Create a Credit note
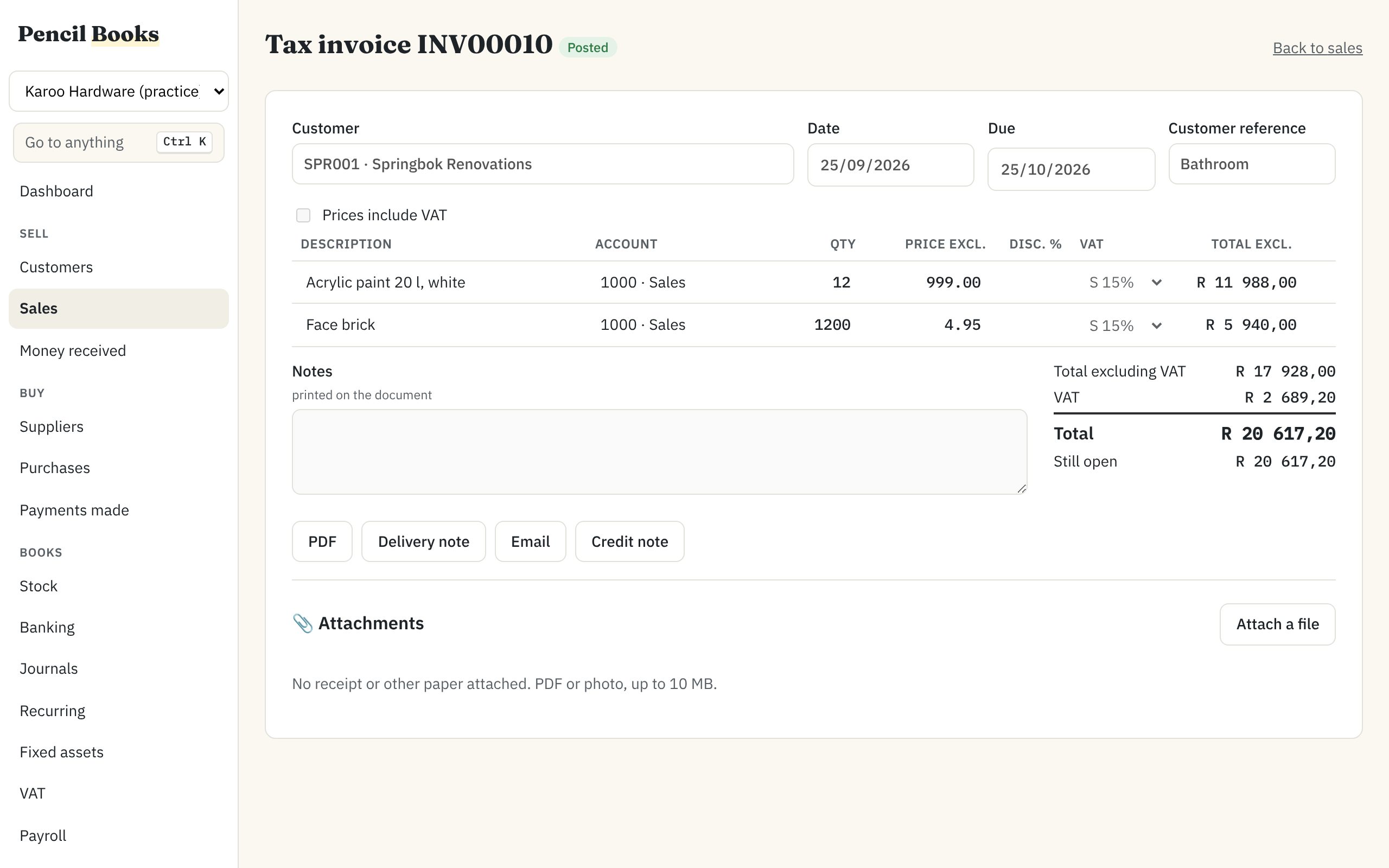1389x868 pixels. [629, 541]
